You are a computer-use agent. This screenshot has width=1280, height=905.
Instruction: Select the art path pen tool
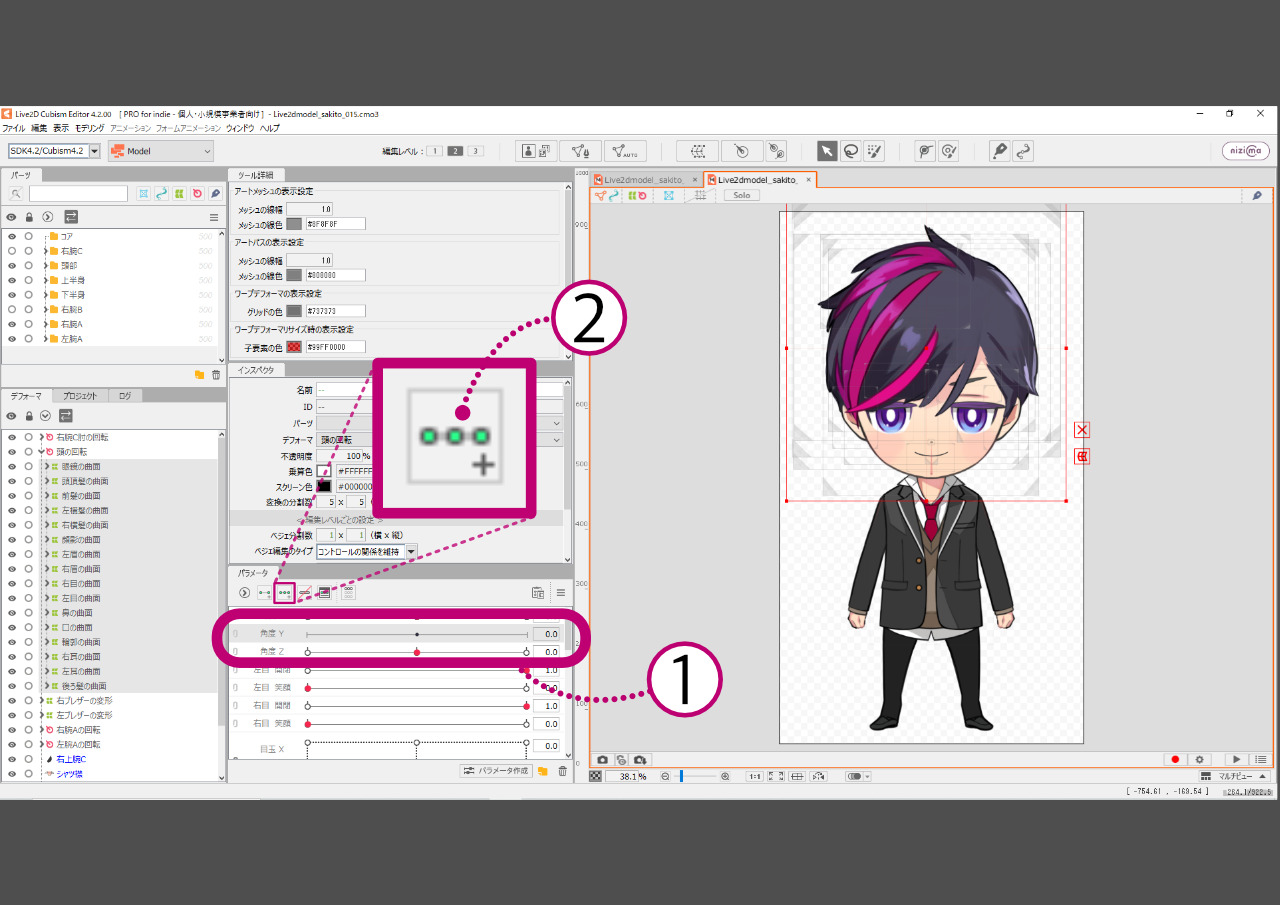(998, 151)
